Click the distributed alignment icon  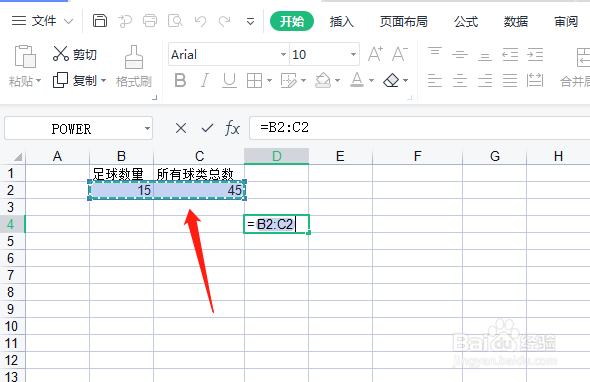click(535, 80)
